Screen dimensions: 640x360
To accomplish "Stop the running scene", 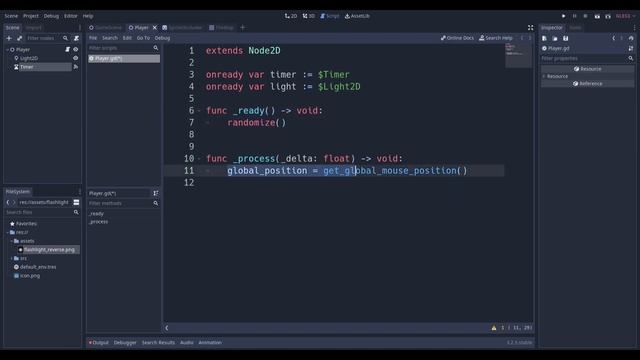I will tap(585, 16).
